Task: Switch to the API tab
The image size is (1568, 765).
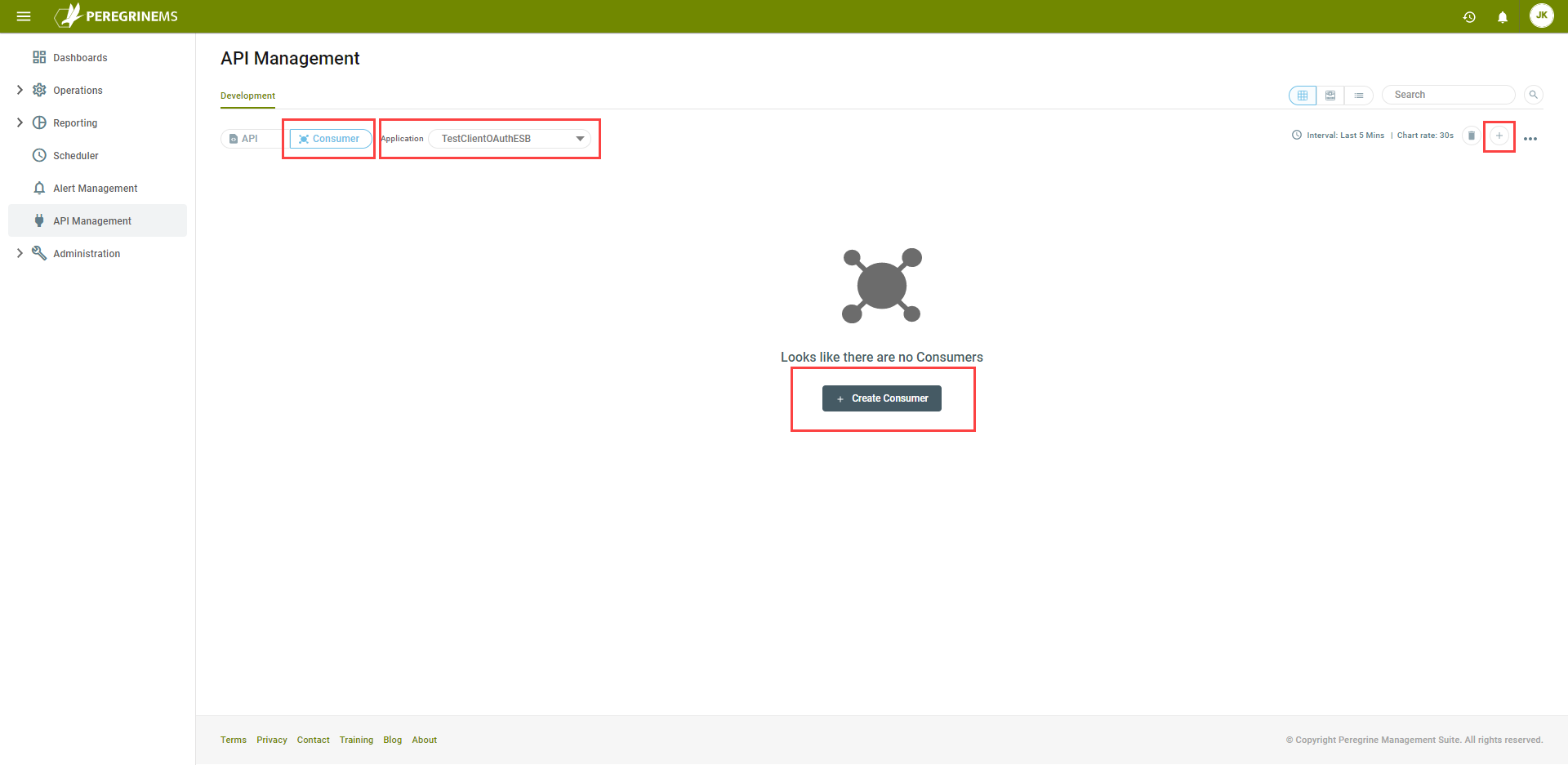Action: (243, 139)
